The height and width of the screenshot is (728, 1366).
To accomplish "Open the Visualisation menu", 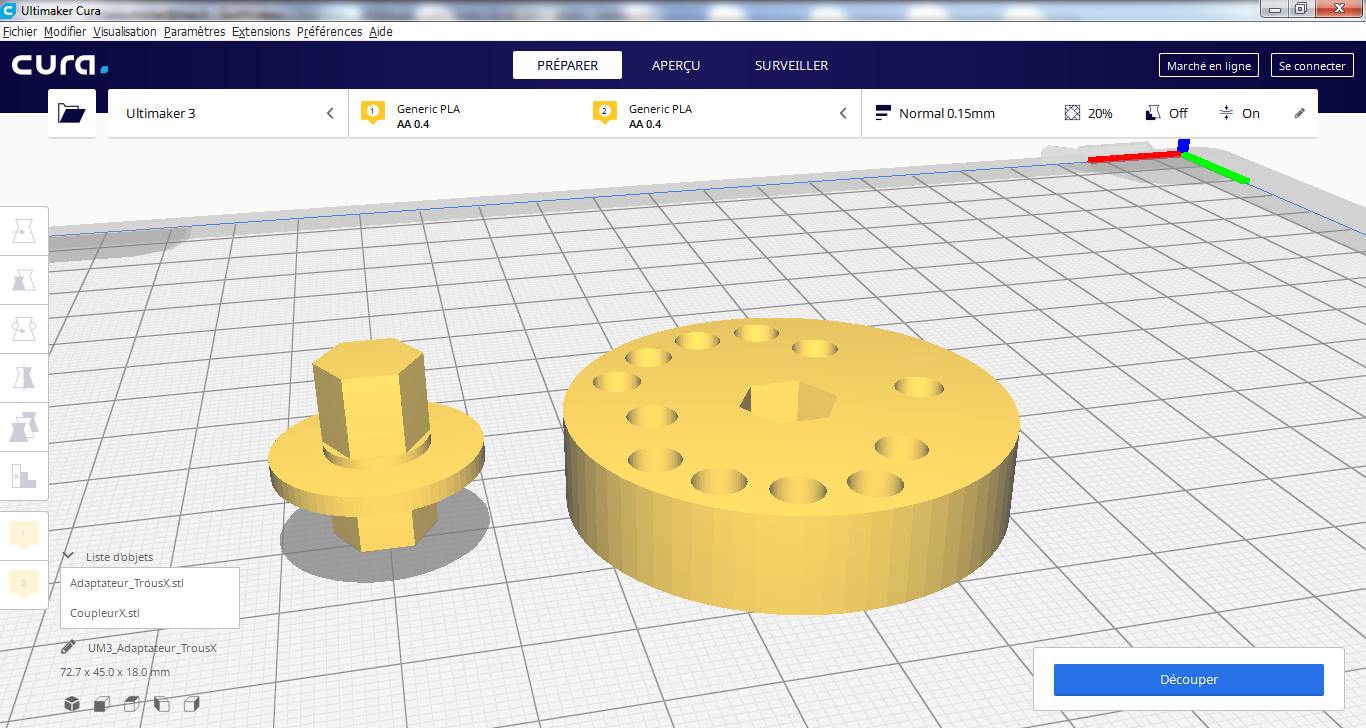I will [x=125, y=32].
